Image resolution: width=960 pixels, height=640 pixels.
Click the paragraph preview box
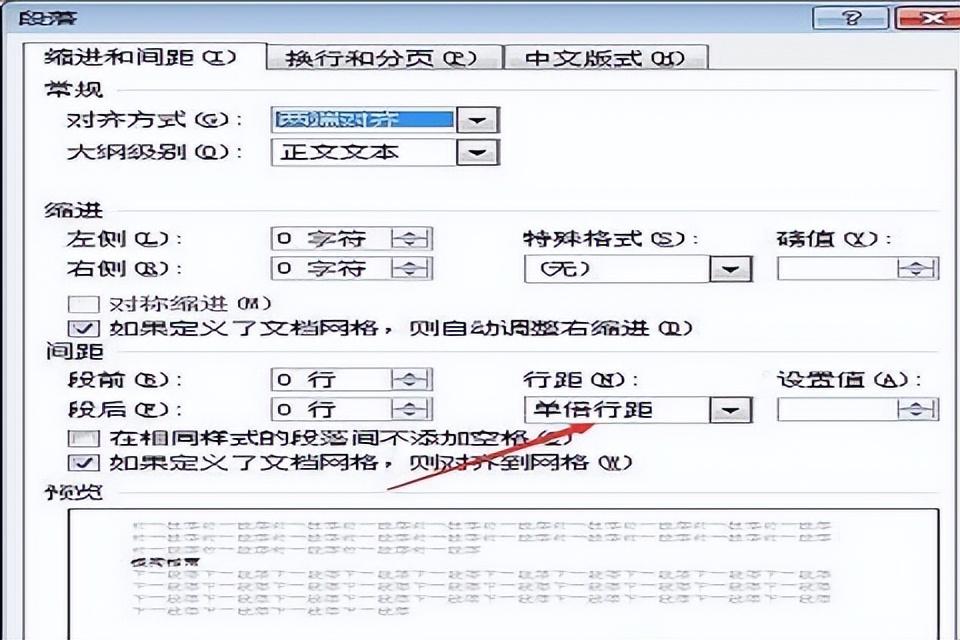point(503,574)
